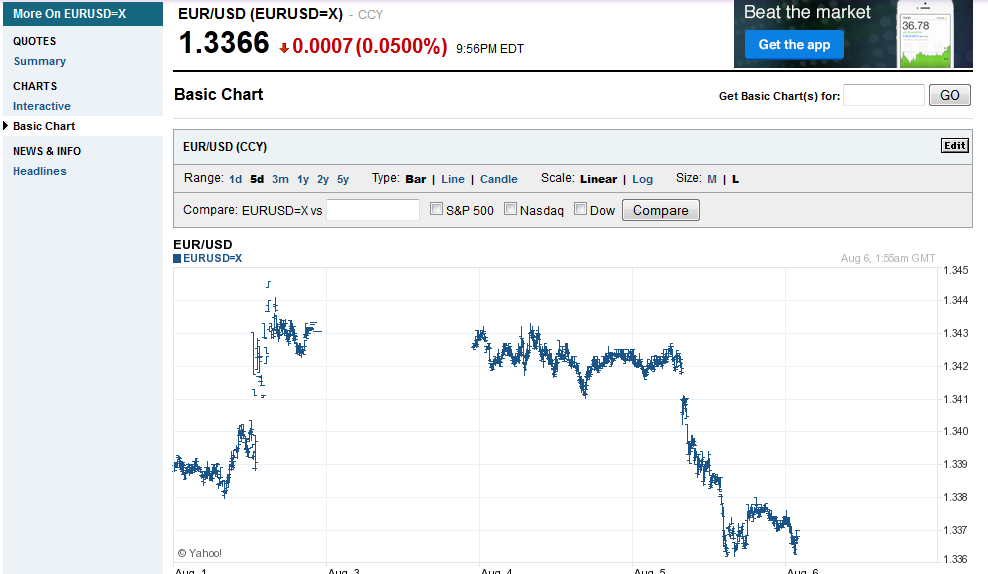Click the 1.340 axis label

956,432
